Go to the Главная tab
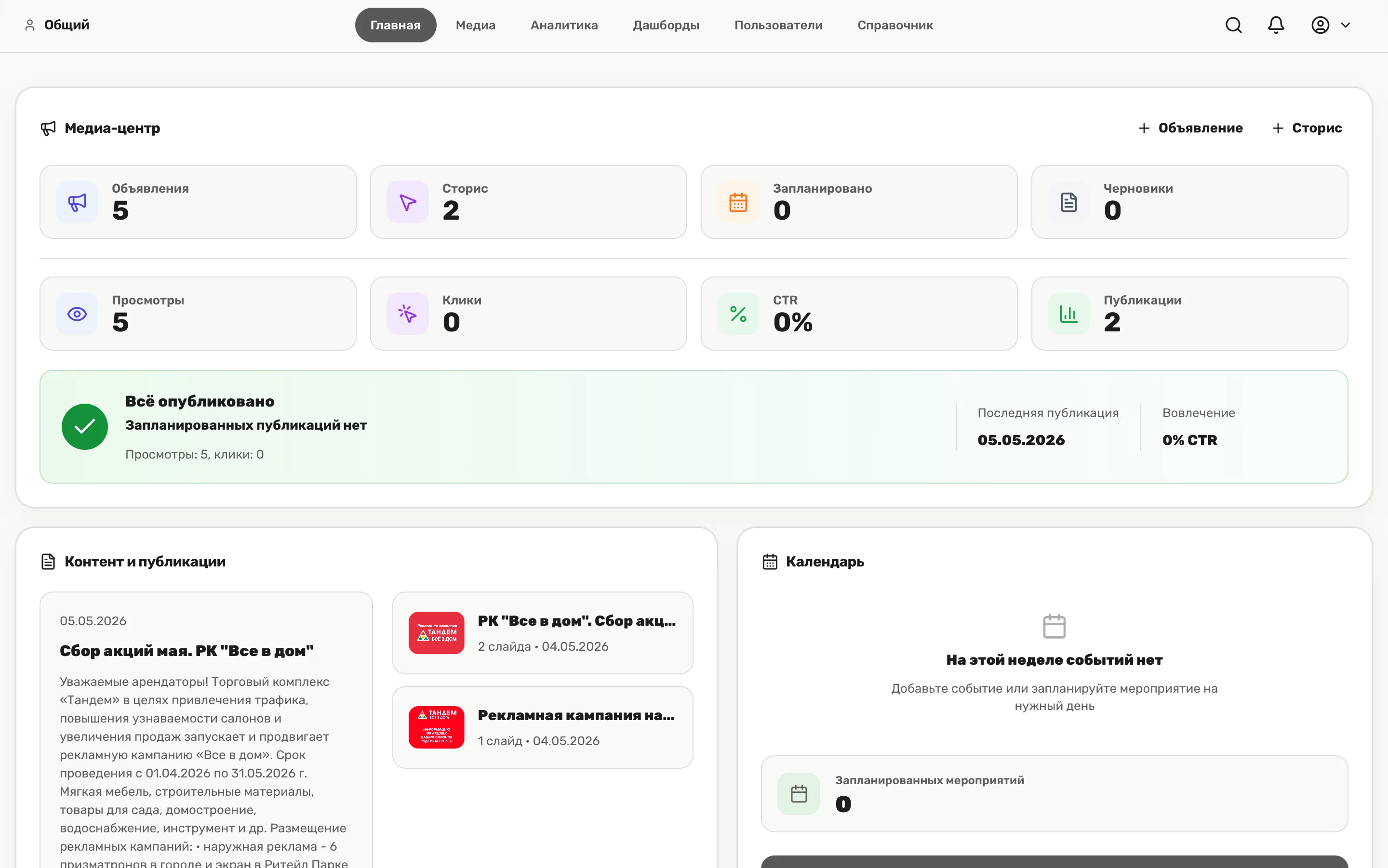 396,25
